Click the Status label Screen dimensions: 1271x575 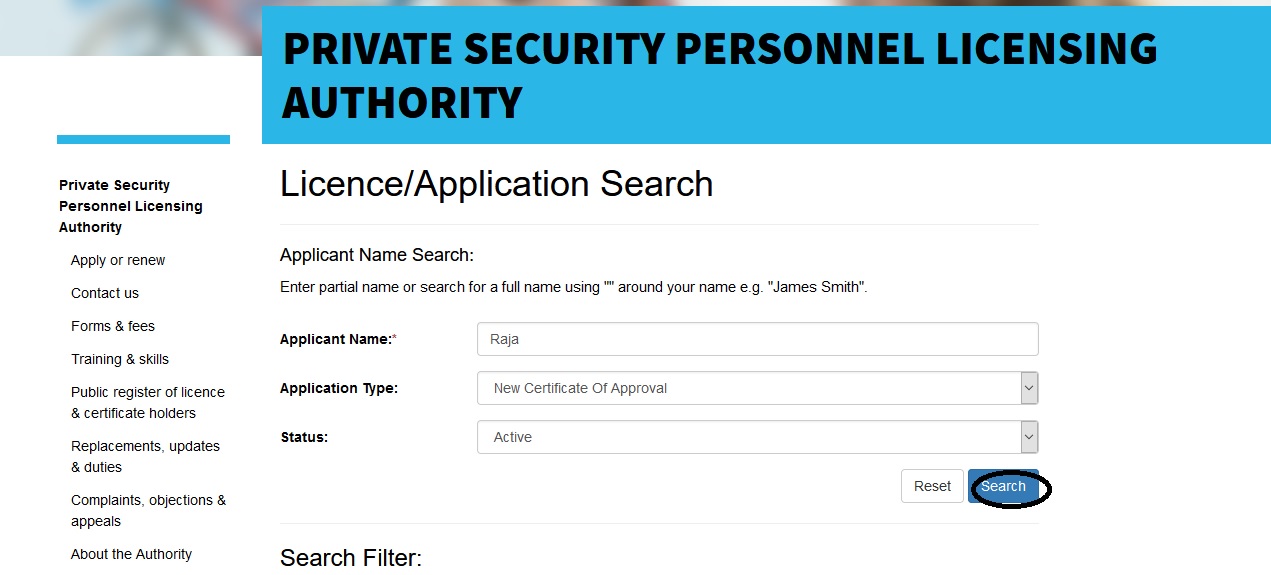click(304, 437)
